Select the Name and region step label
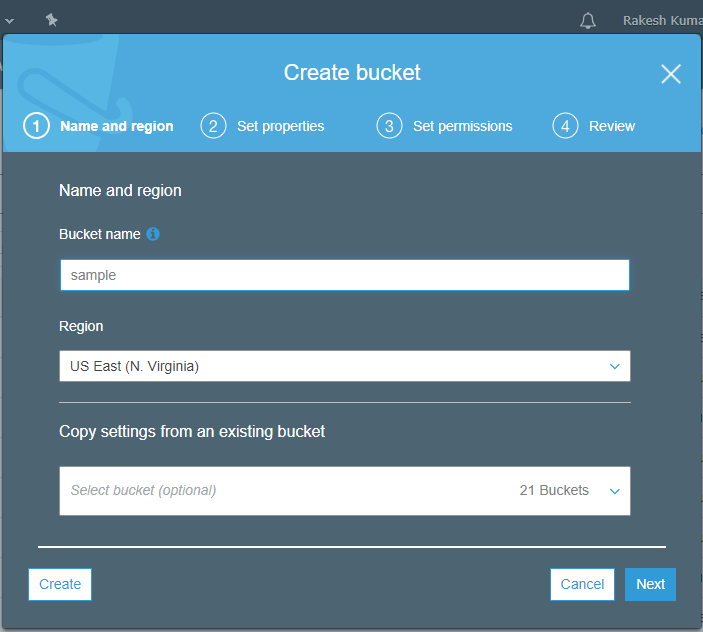703x632 pixels. coord(116,126)
